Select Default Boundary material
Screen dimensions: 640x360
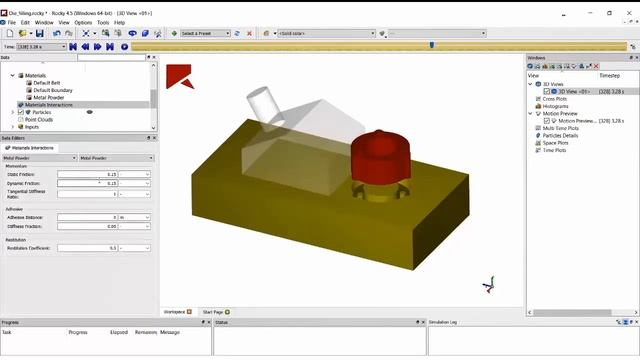(x=53, y=90)
